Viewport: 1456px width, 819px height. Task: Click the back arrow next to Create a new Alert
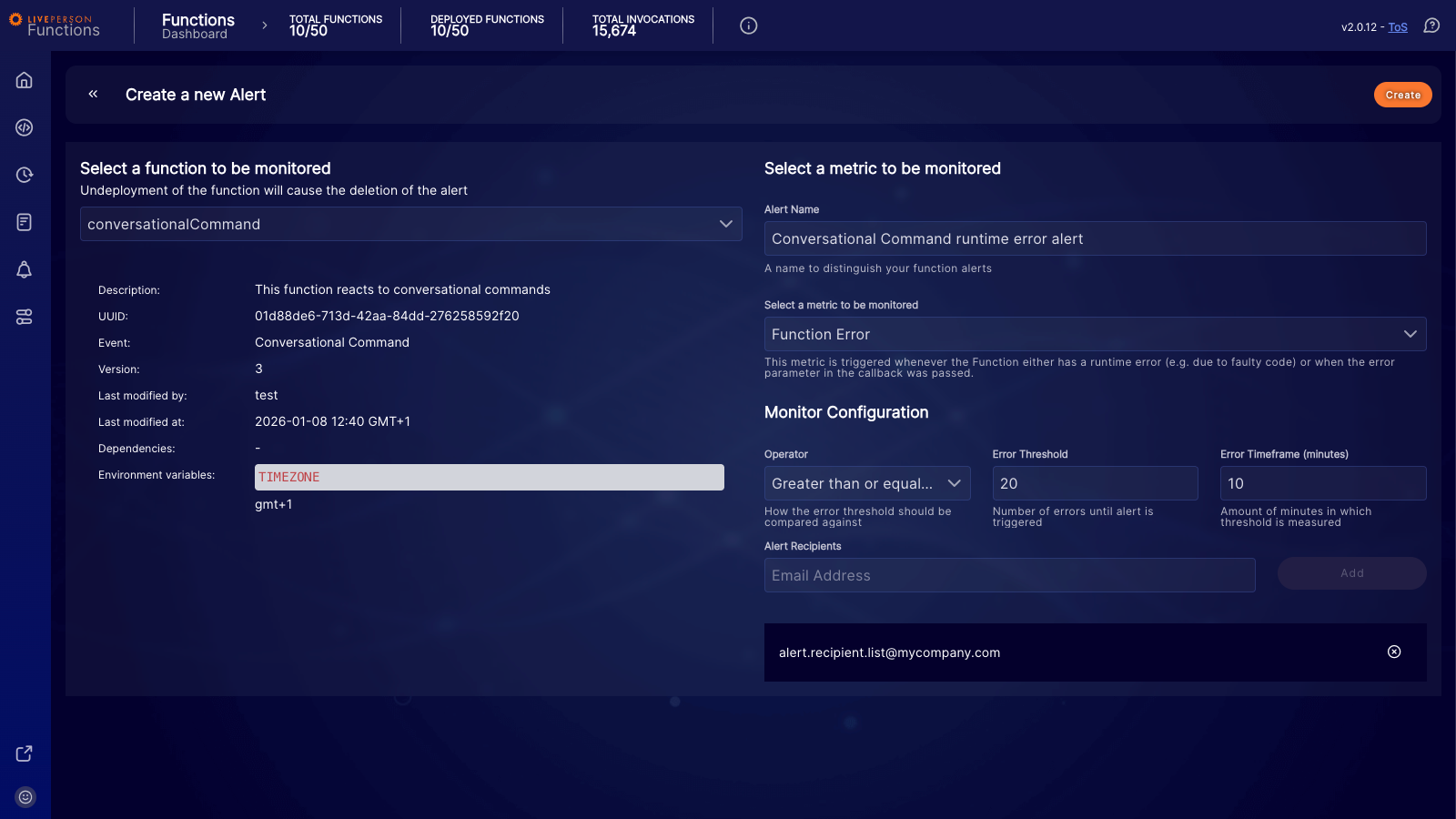click(92, 94)
